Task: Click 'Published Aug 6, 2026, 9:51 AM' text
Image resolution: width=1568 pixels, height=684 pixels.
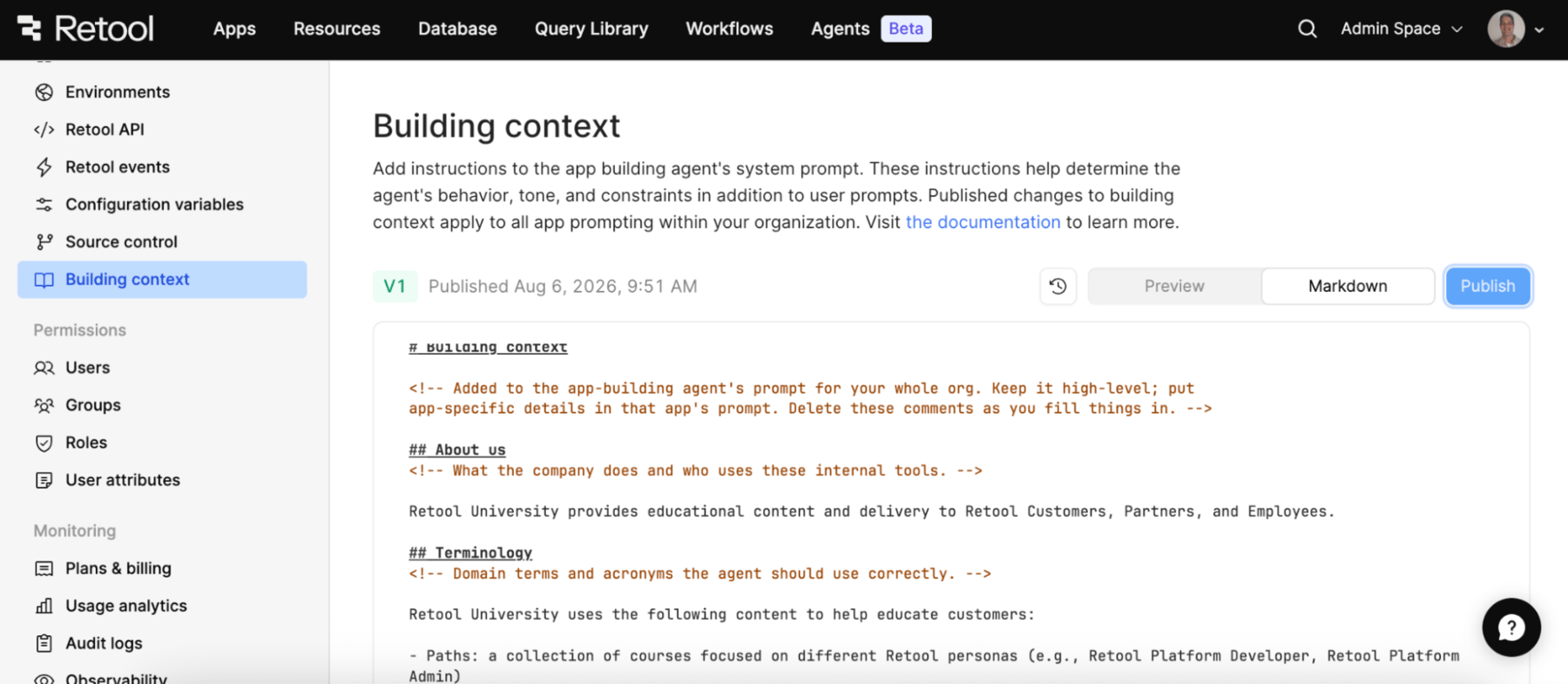Action: click(563, 287)
